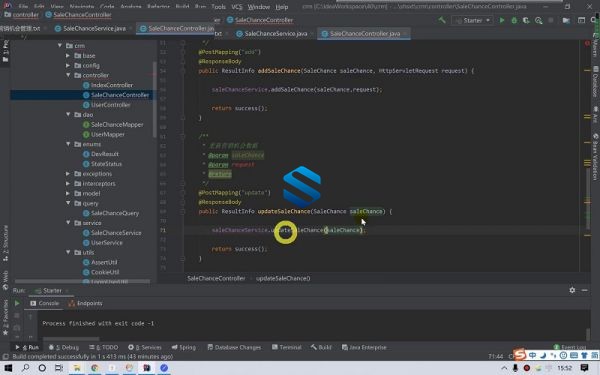Click the red error indicator in editor gutter

[x=587, y=43]
